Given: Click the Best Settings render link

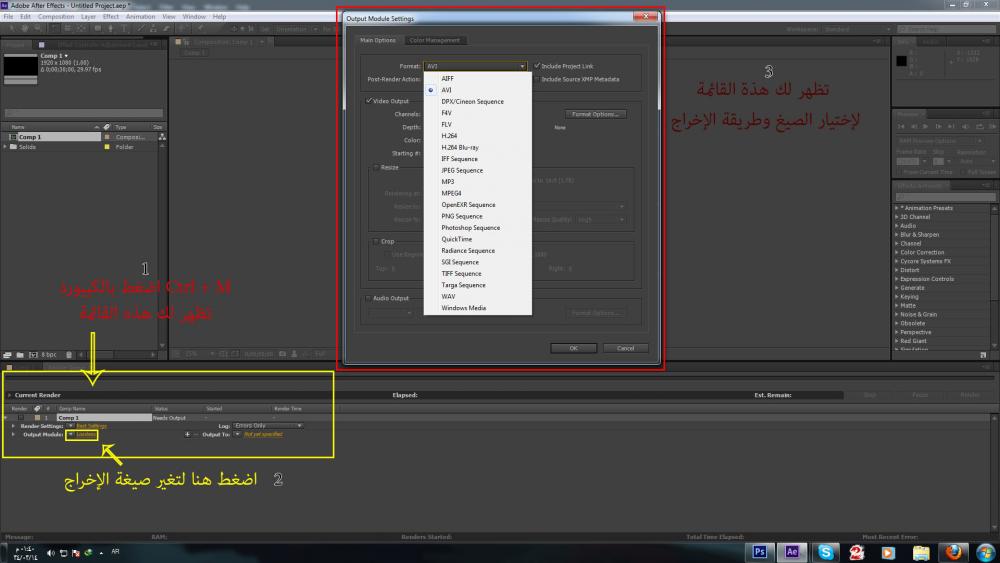Looking at the screenshot, I should [x=92, y=425].
